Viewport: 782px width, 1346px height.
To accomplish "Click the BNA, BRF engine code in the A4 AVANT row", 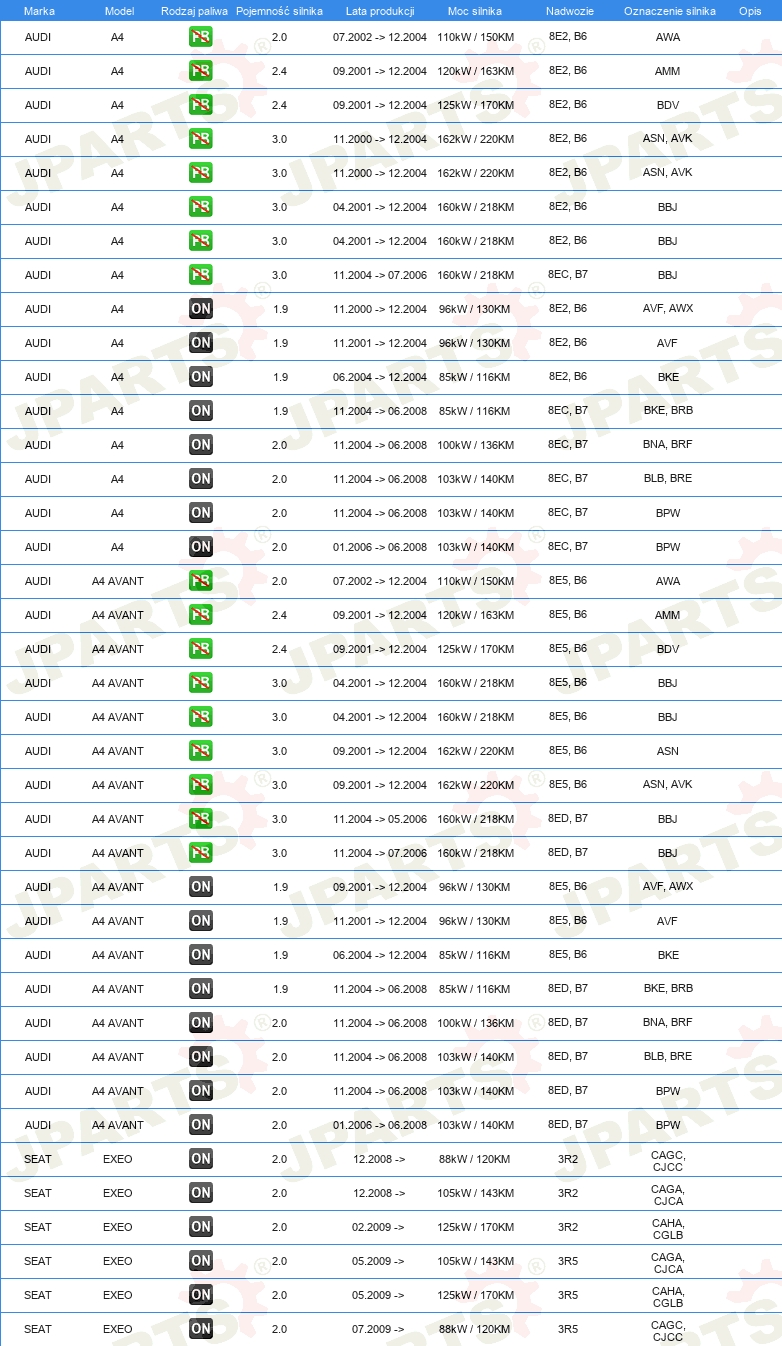I will tap(667, 1023).
